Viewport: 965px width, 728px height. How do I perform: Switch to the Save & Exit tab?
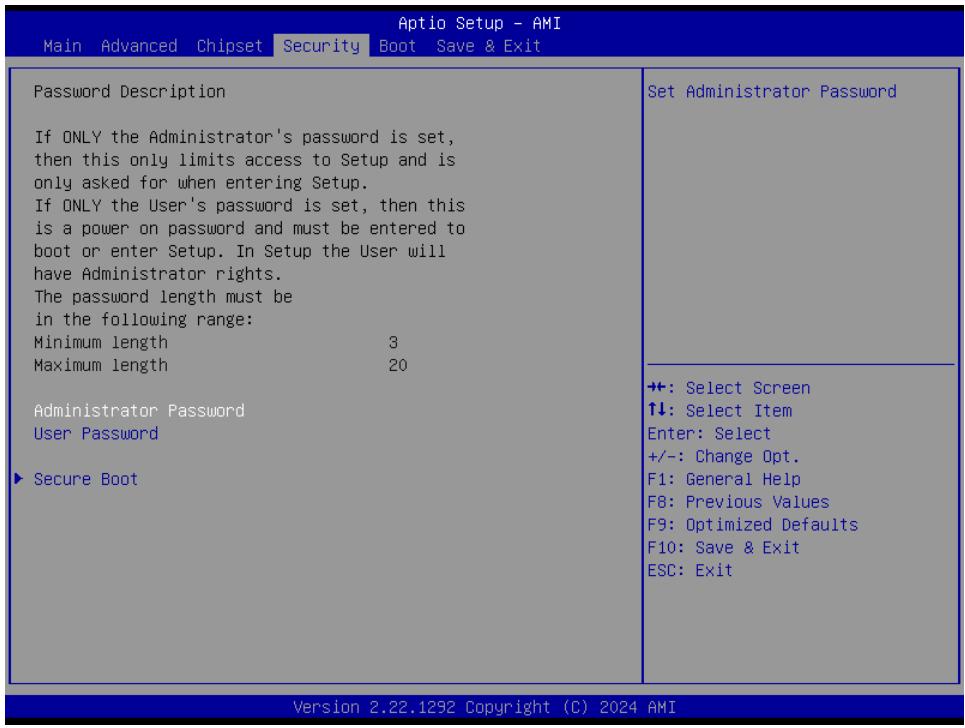[489, 46]
